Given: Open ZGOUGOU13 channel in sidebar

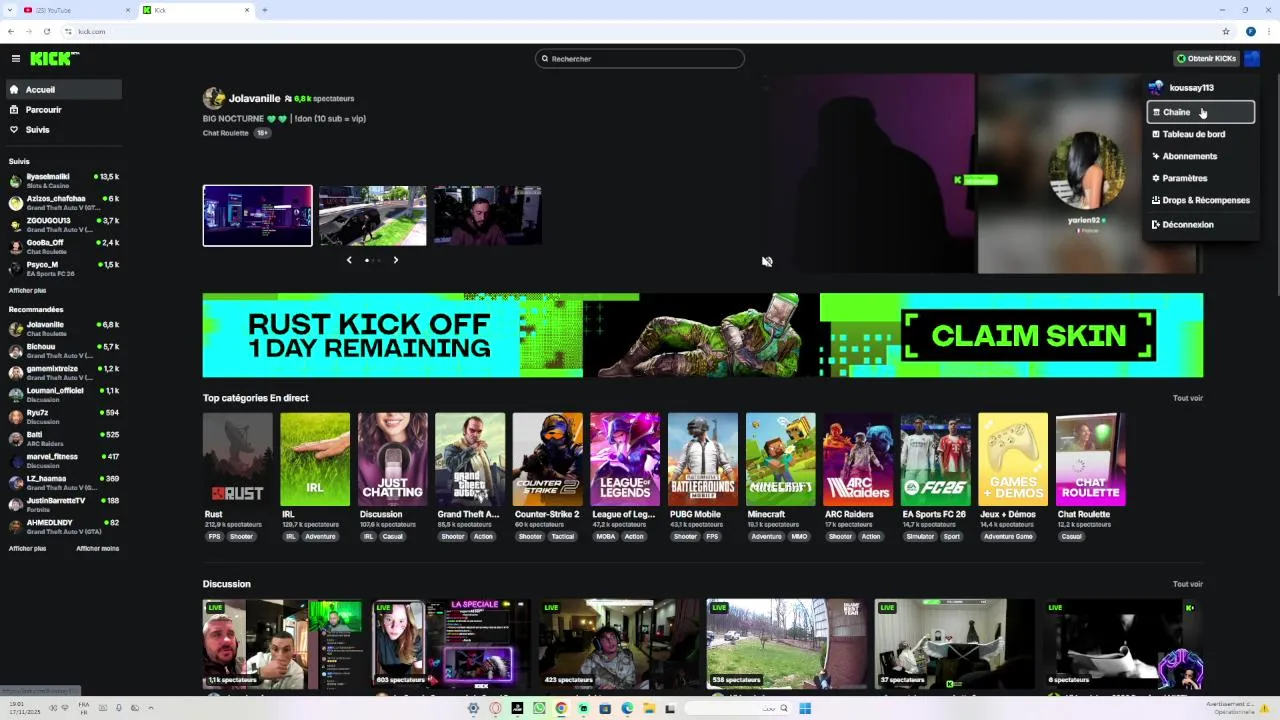Looking at the screenshot, I should (x=62, y=225).
